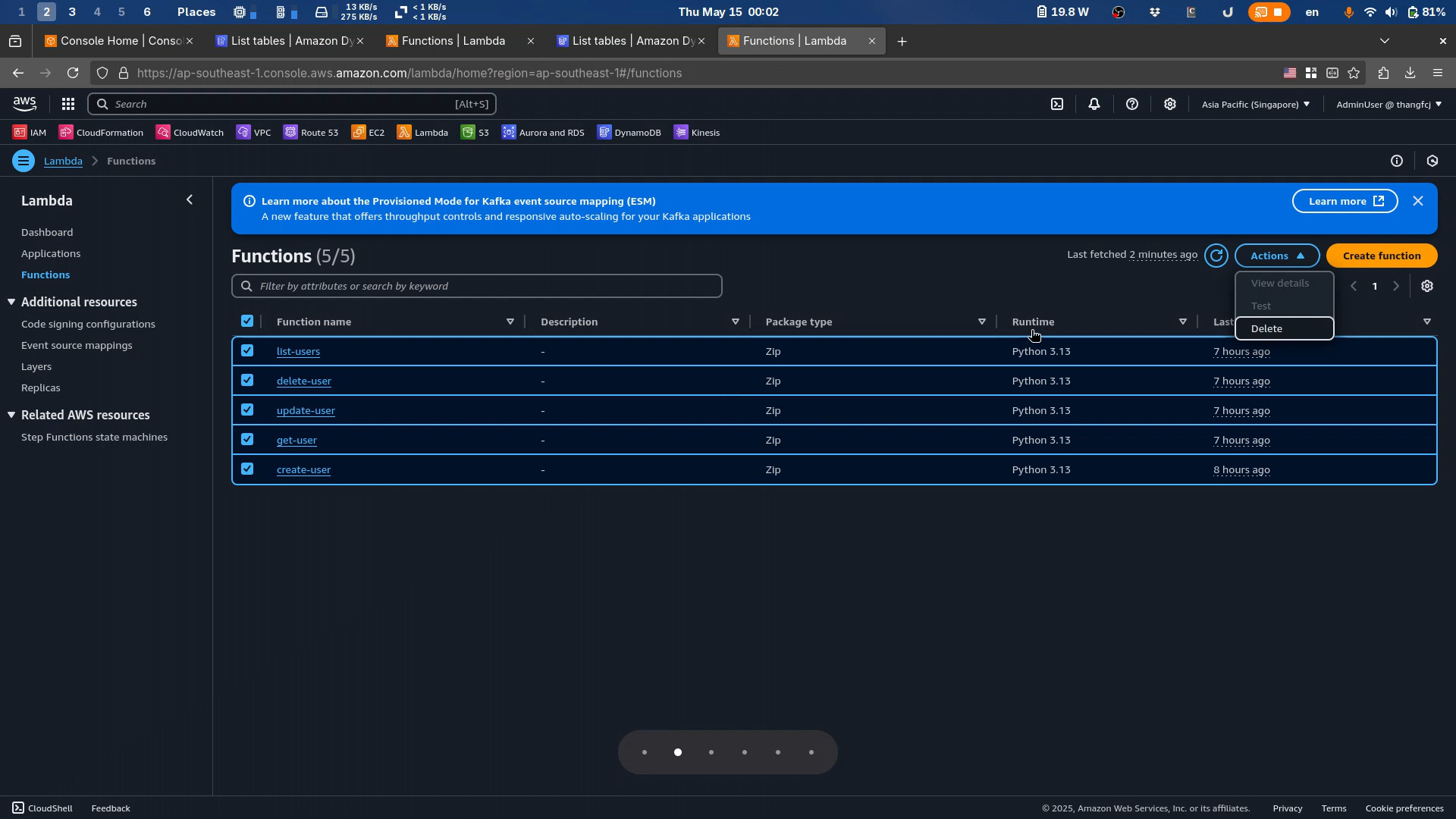This screenshot has height=819, width=1456.
Task: Dismiss the Kafka ESM info banner
Action: 1418,201
